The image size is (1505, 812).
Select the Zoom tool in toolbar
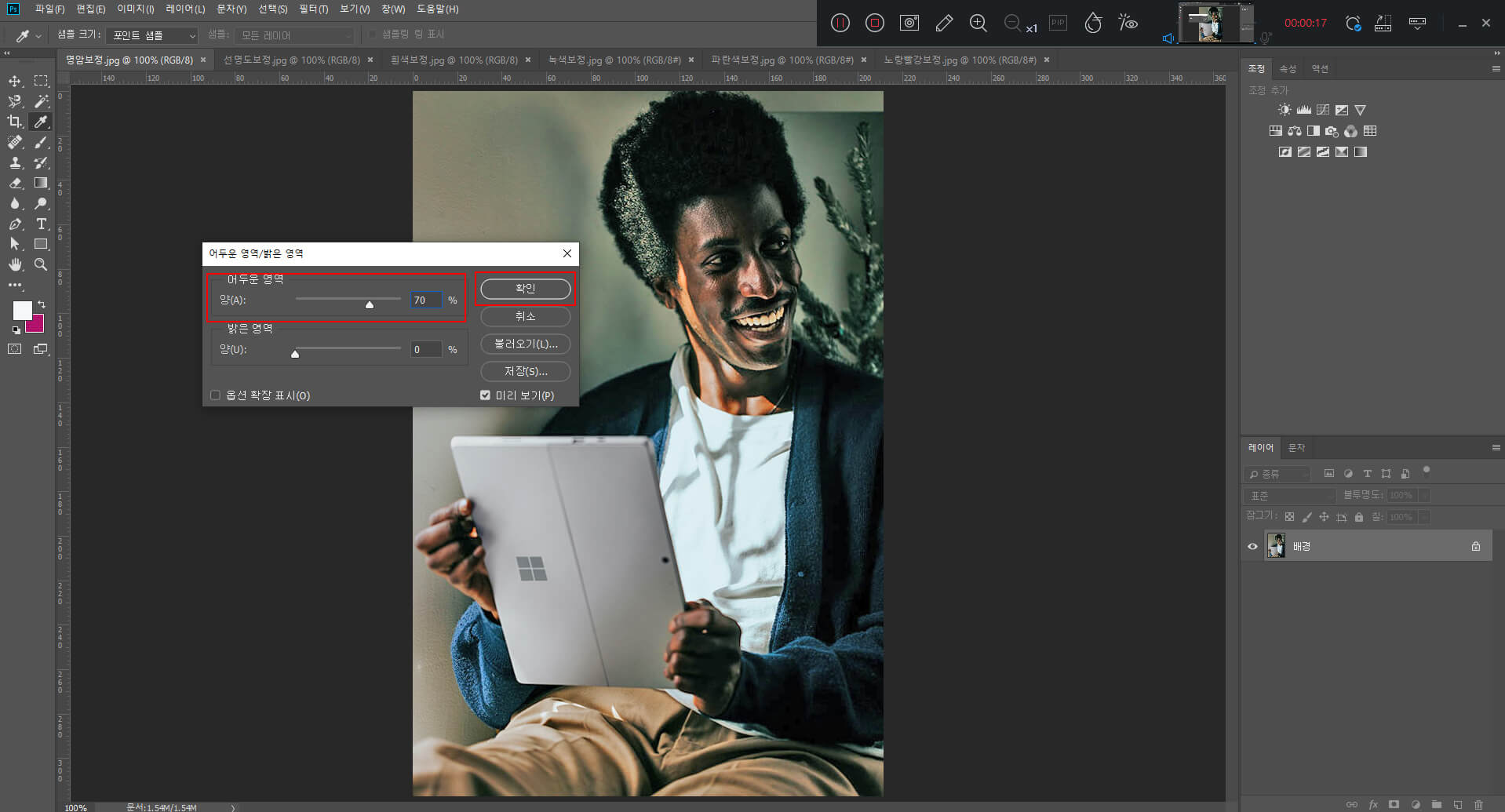(41, 264)
